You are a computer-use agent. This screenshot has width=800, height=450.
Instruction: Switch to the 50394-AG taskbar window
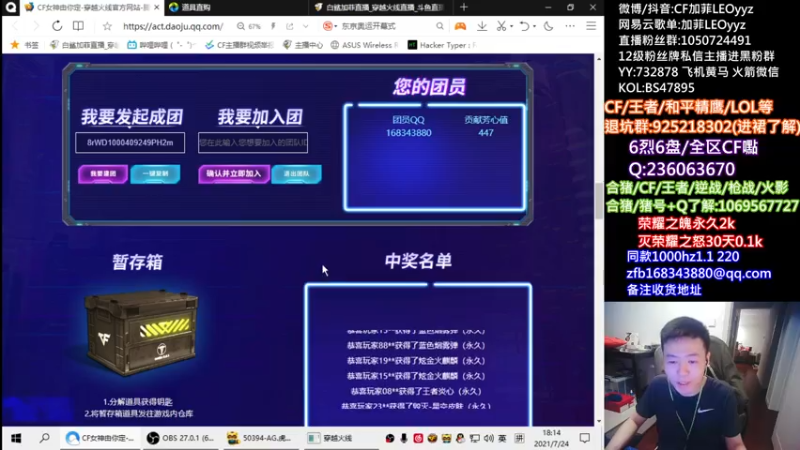coord(261,438)
